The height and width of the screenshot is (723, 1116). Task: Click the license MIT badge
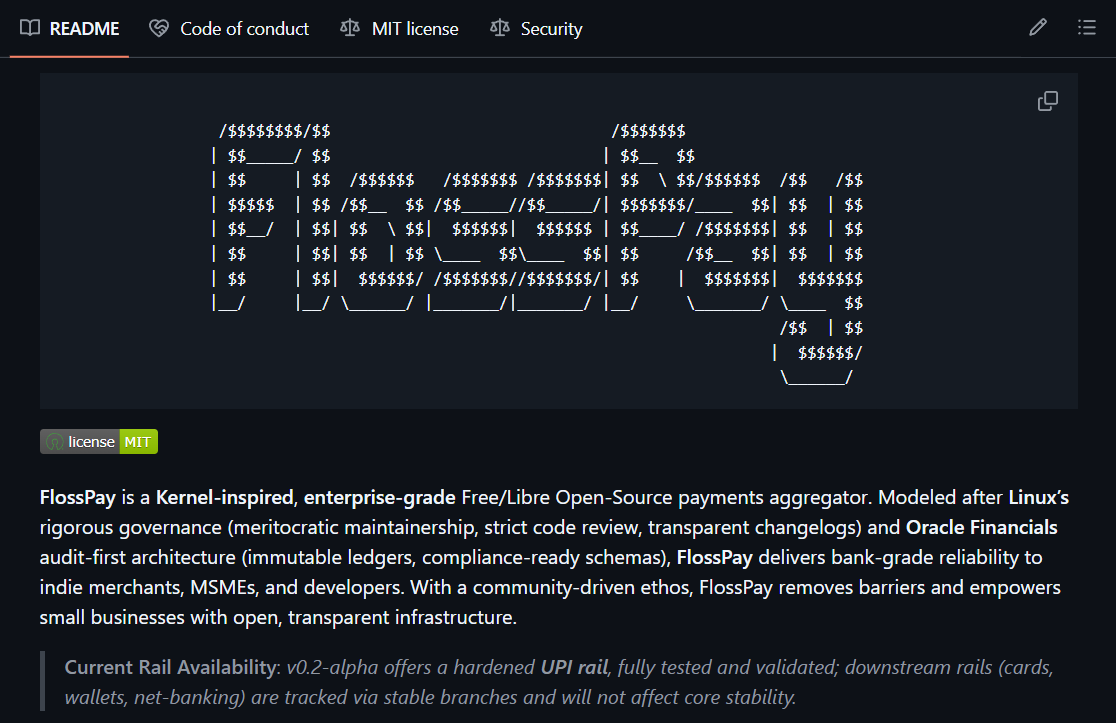(99, 442)
